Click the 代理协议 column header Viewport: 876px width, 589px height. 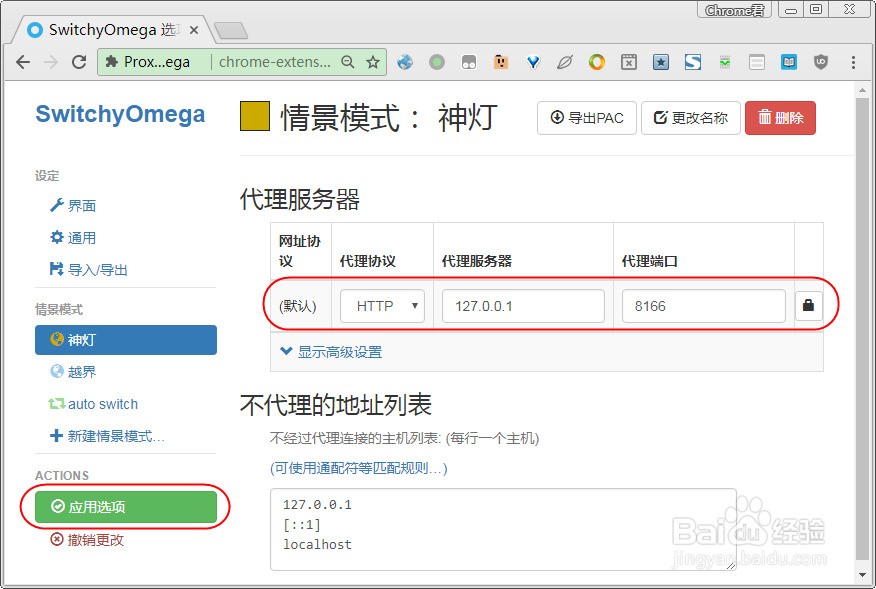click(x=368, y=261)
